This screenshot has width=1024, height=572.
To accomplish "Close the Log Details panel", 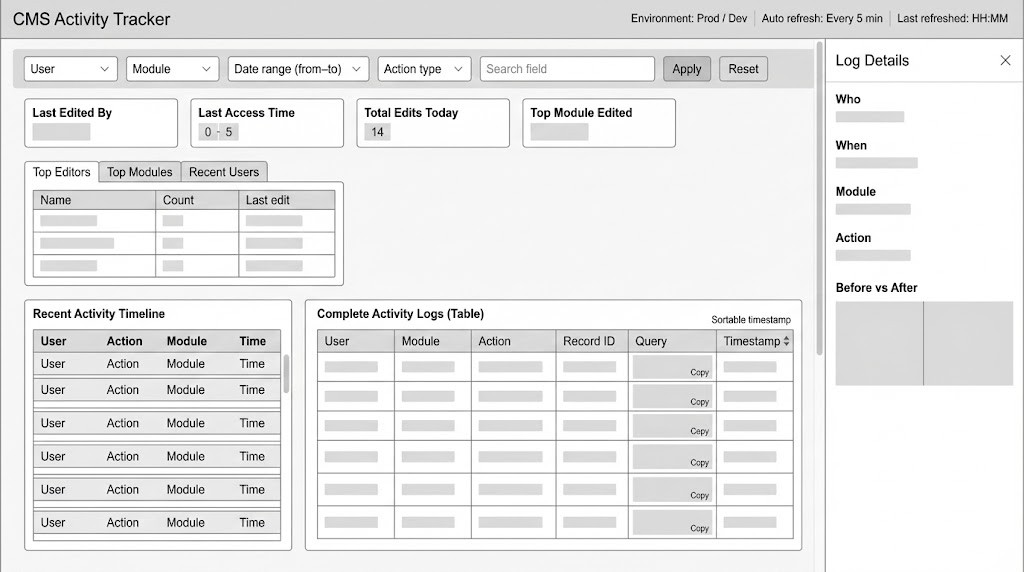I will [x=1005, y=60].
